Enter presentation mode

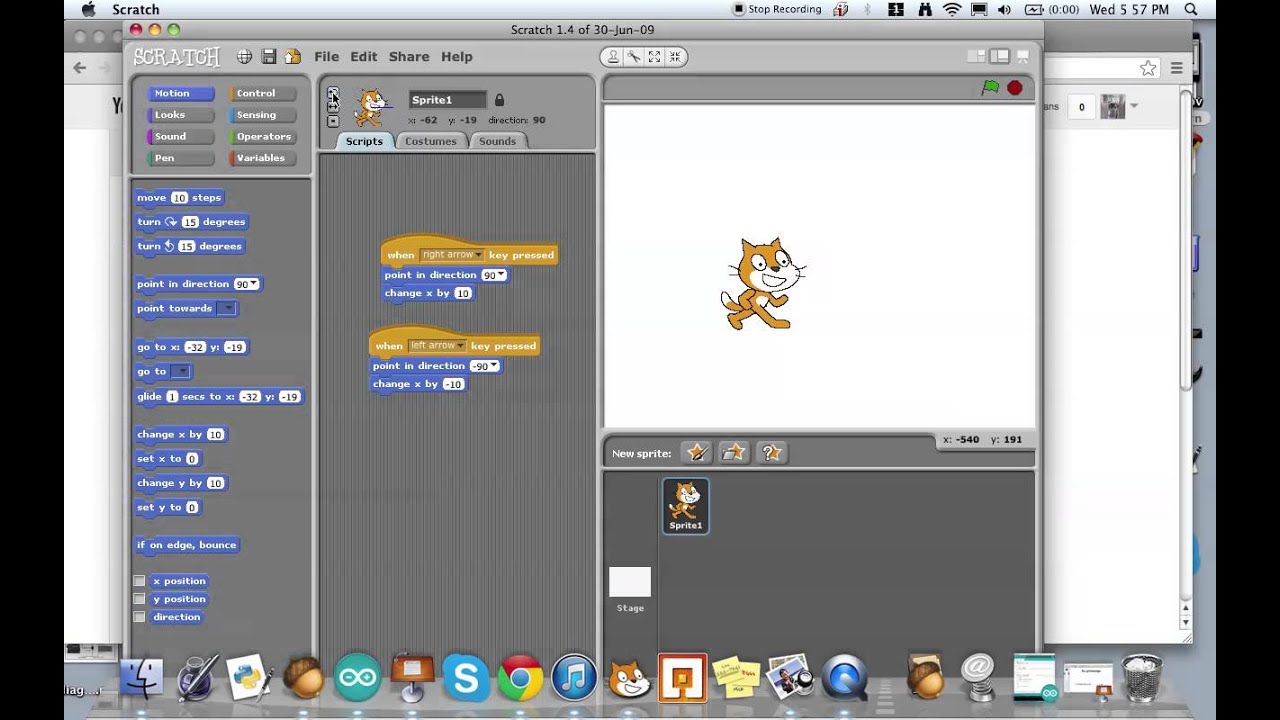tap(1022, 57)
